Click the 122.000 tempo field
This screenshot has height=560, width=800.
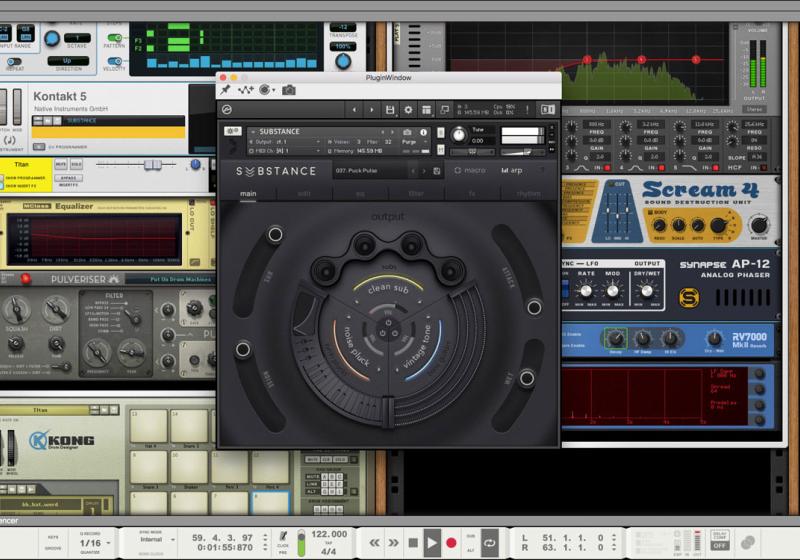[329, 534]
